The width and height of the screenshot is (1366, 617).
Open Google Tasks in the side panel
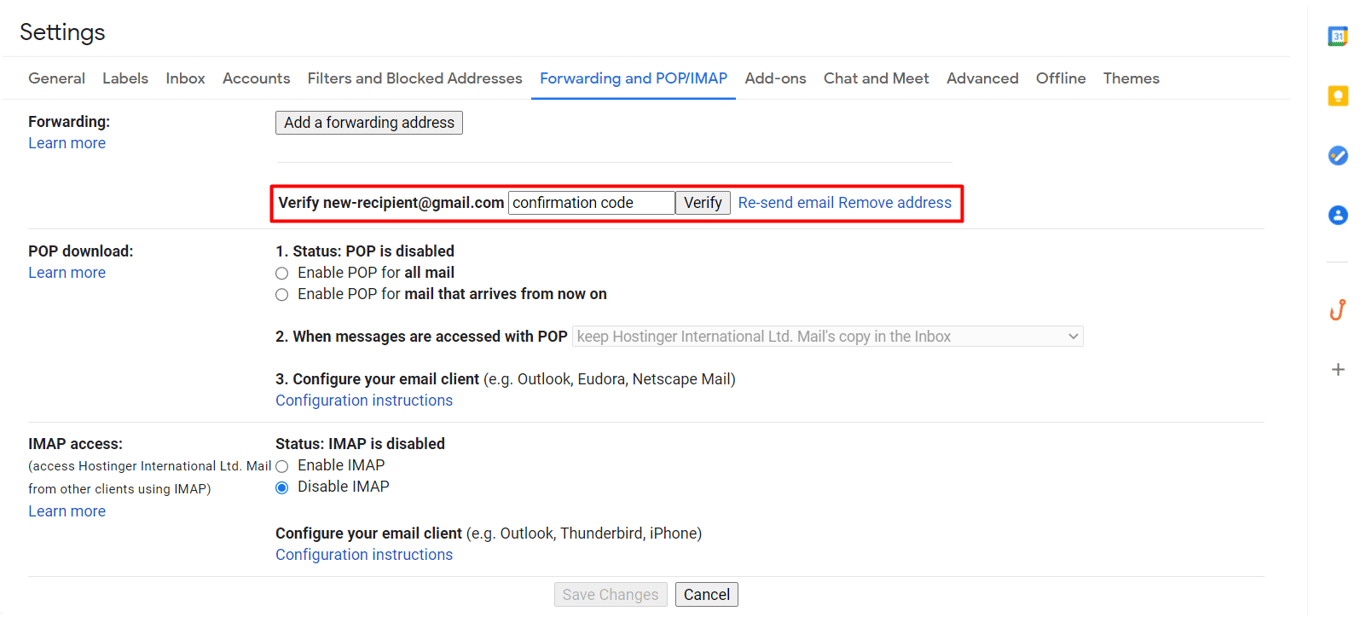[1338, 155]
